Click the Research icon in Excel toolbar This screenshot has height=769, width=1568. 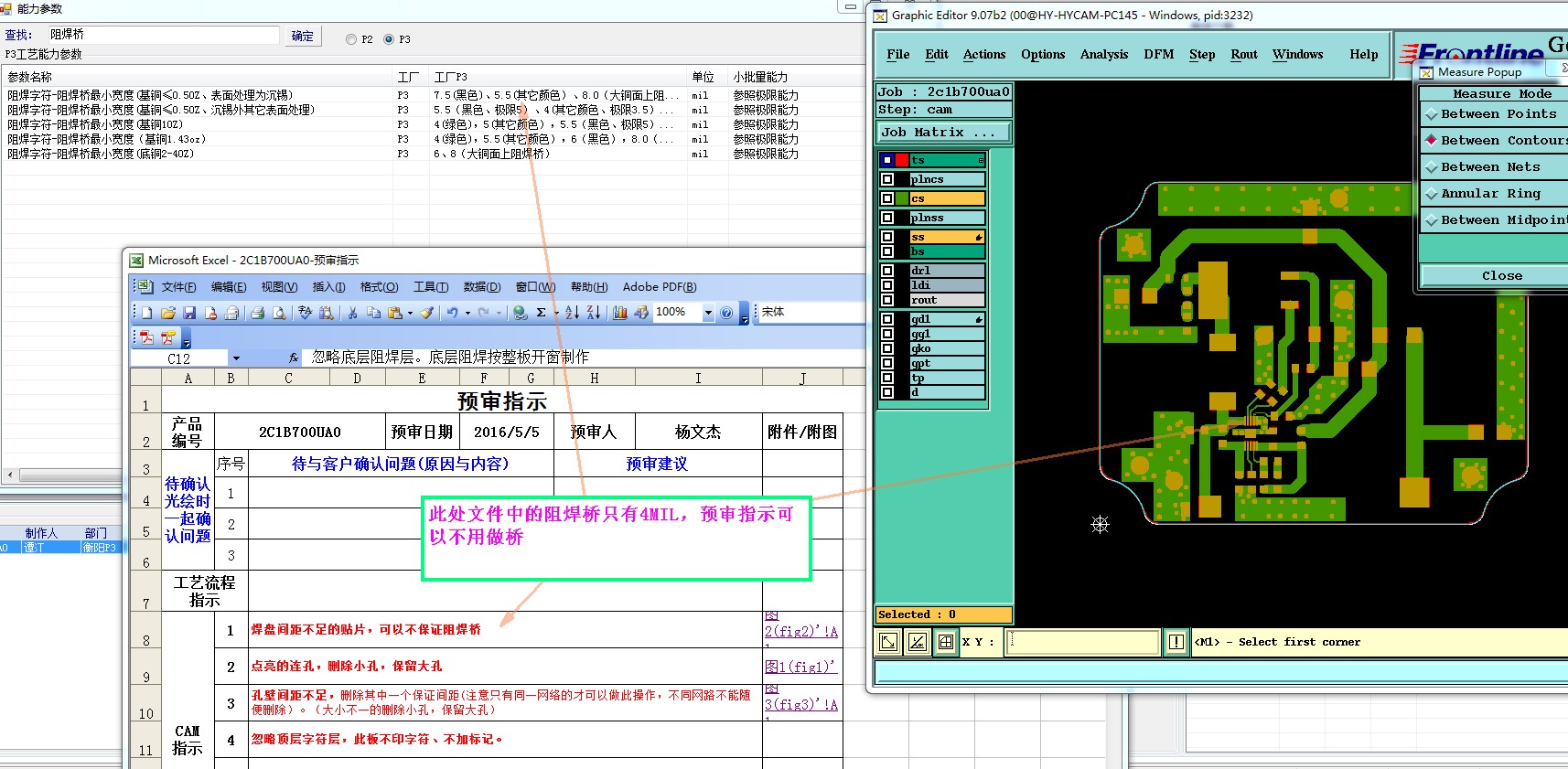(x=327, y=313)
